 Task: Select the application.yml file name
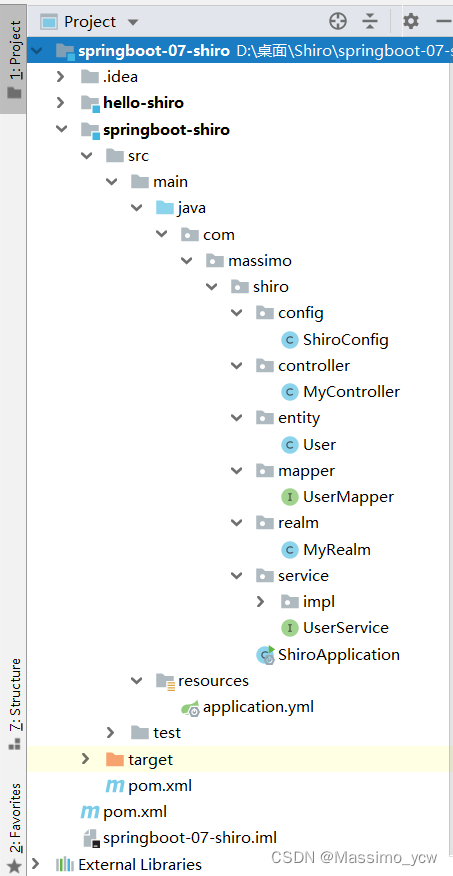[259, 707]
